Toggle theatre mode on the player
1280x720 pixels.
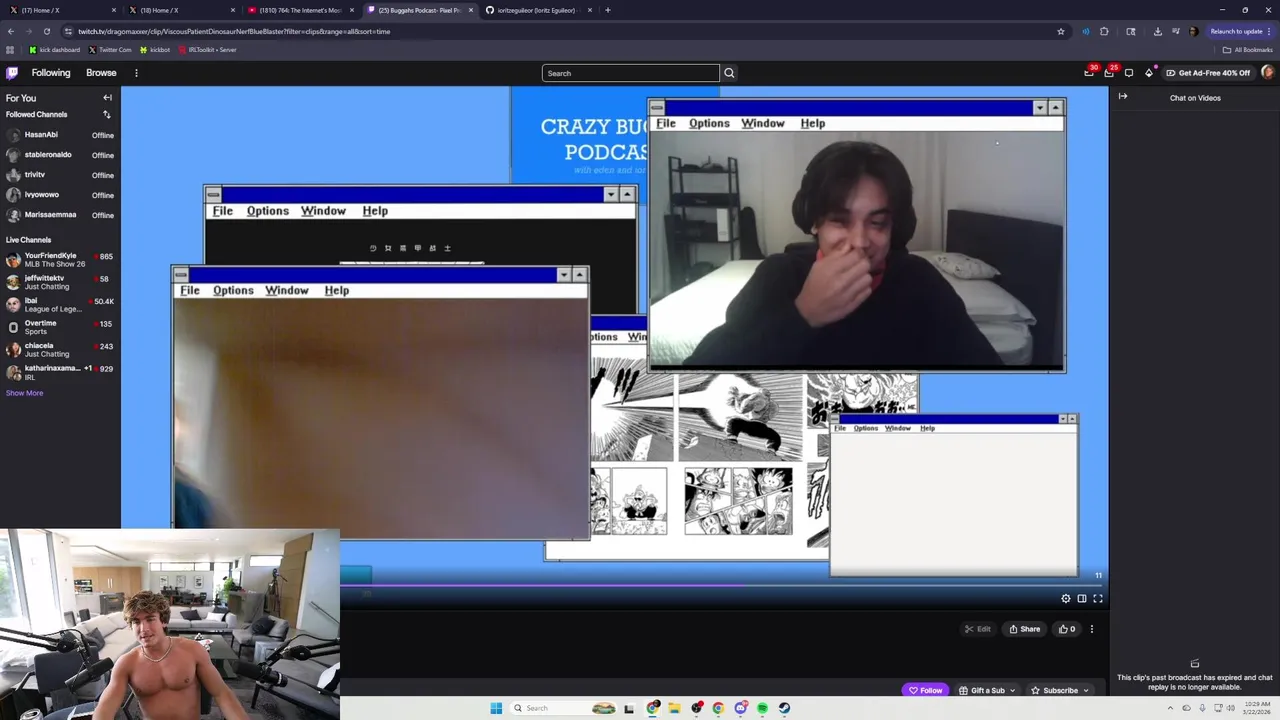(1082, 598)
